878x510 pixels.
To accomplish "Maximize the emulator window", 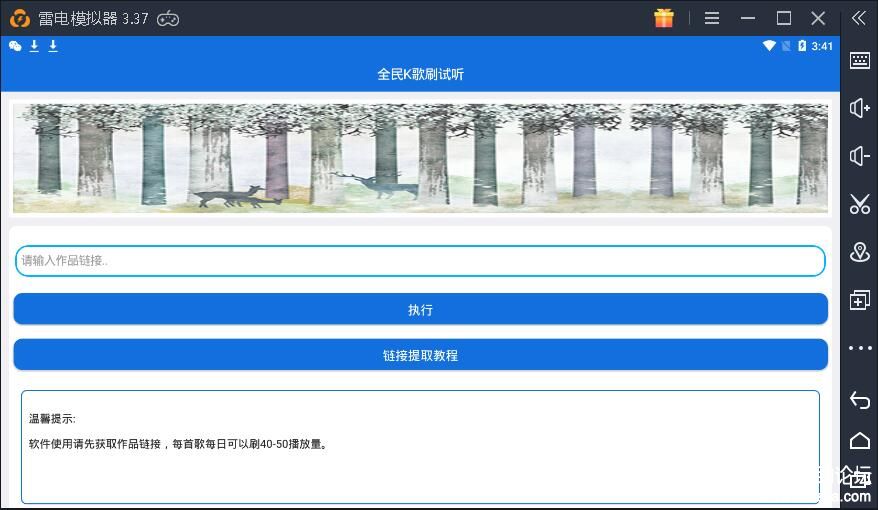I will [x=784, y=18].
